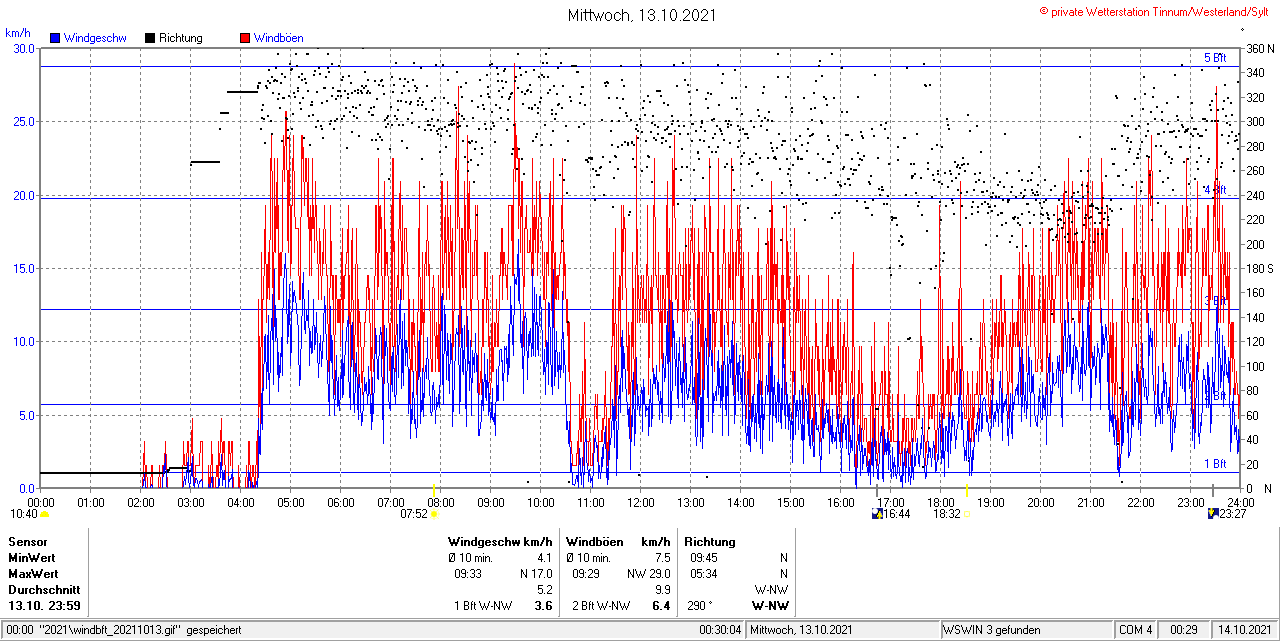This screenshot has width=1280, height=641.
Task: Click the 05:34 direction MaxWert time
Action: (703, 573)
